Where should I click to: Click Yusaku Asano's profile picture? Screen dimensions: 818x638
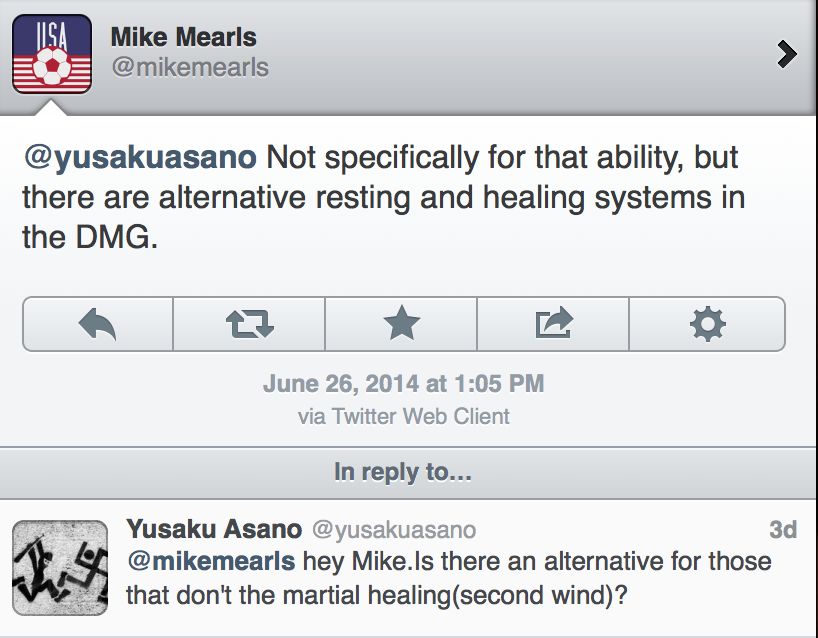tap(60, 567)
